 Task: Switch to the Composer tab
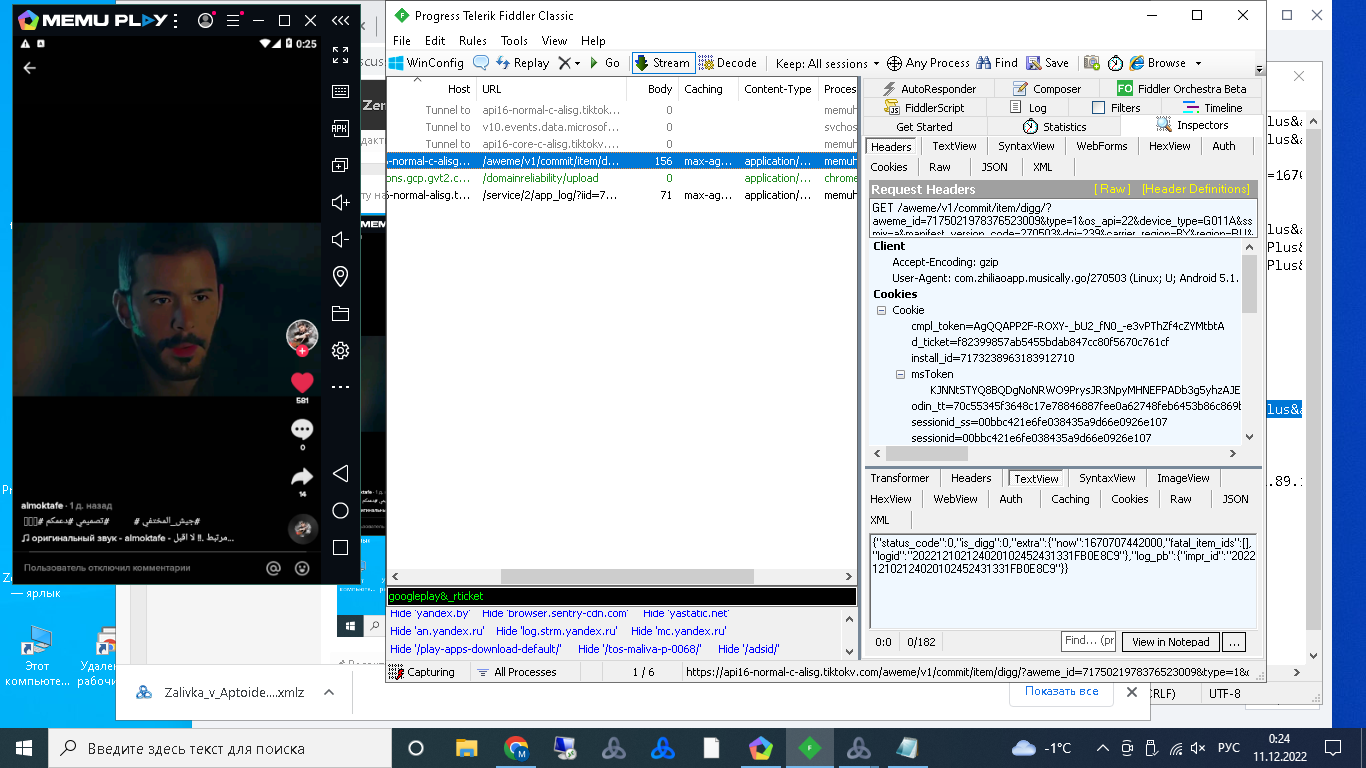[1047, 89]
